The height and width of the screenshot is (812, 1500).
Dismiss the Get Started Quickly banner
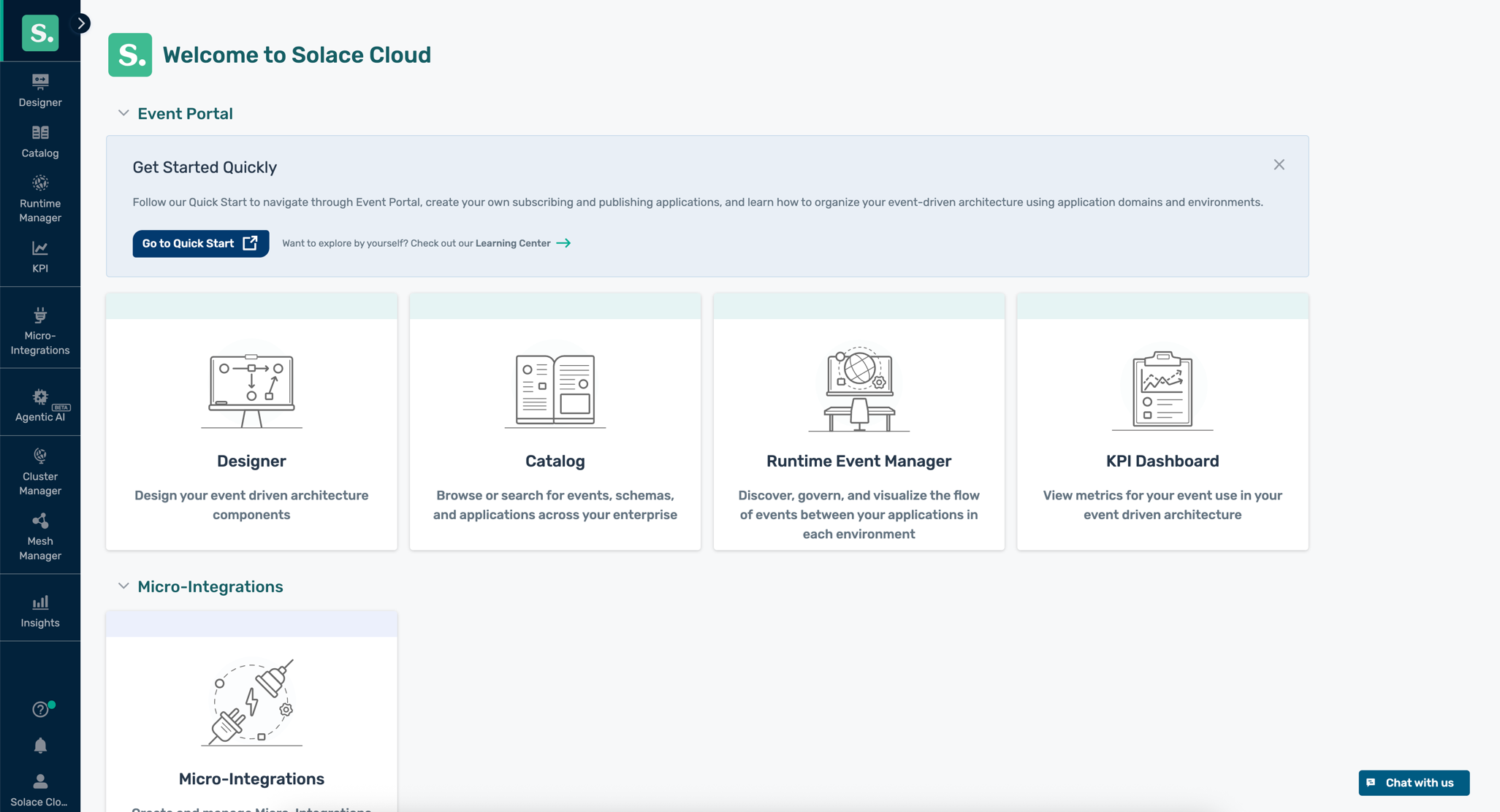[x=1279, y=164]
